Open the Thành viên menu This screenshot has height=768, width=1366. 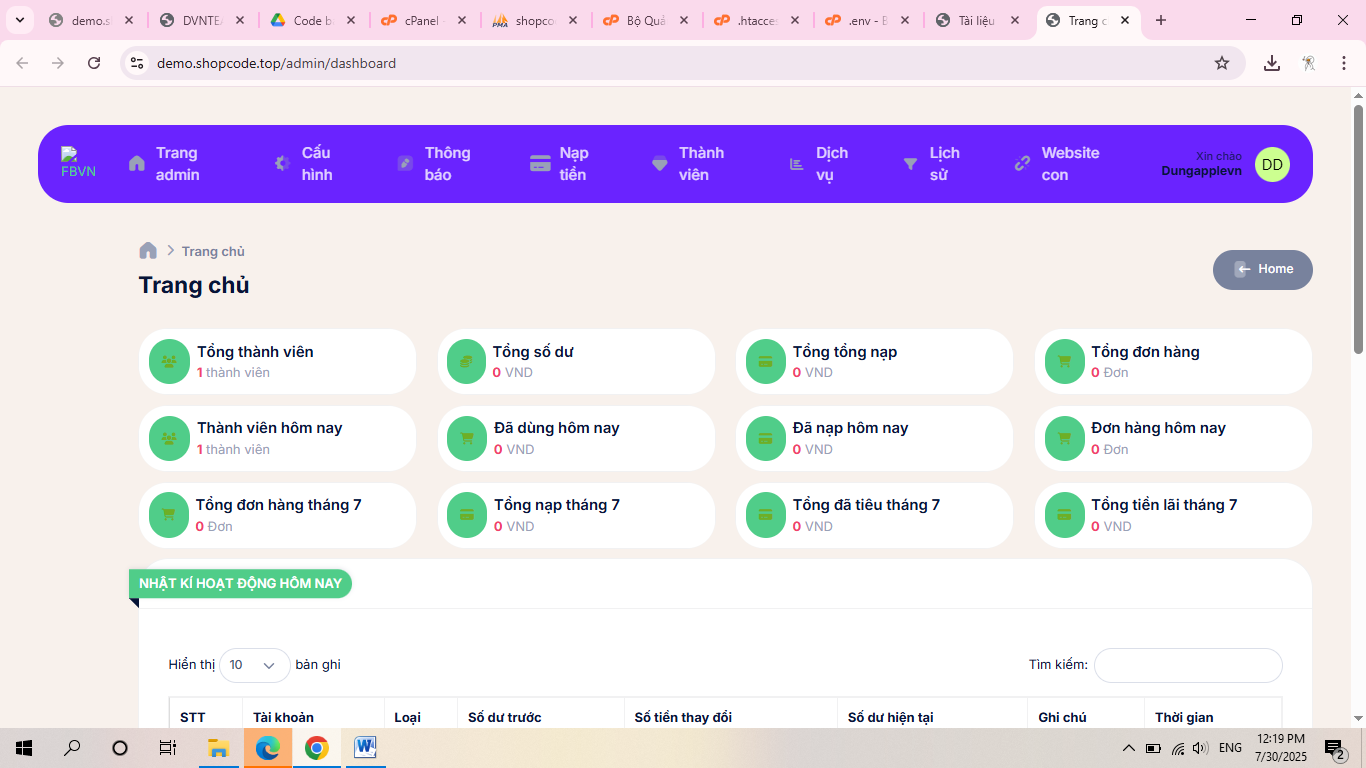click(688, 164)
